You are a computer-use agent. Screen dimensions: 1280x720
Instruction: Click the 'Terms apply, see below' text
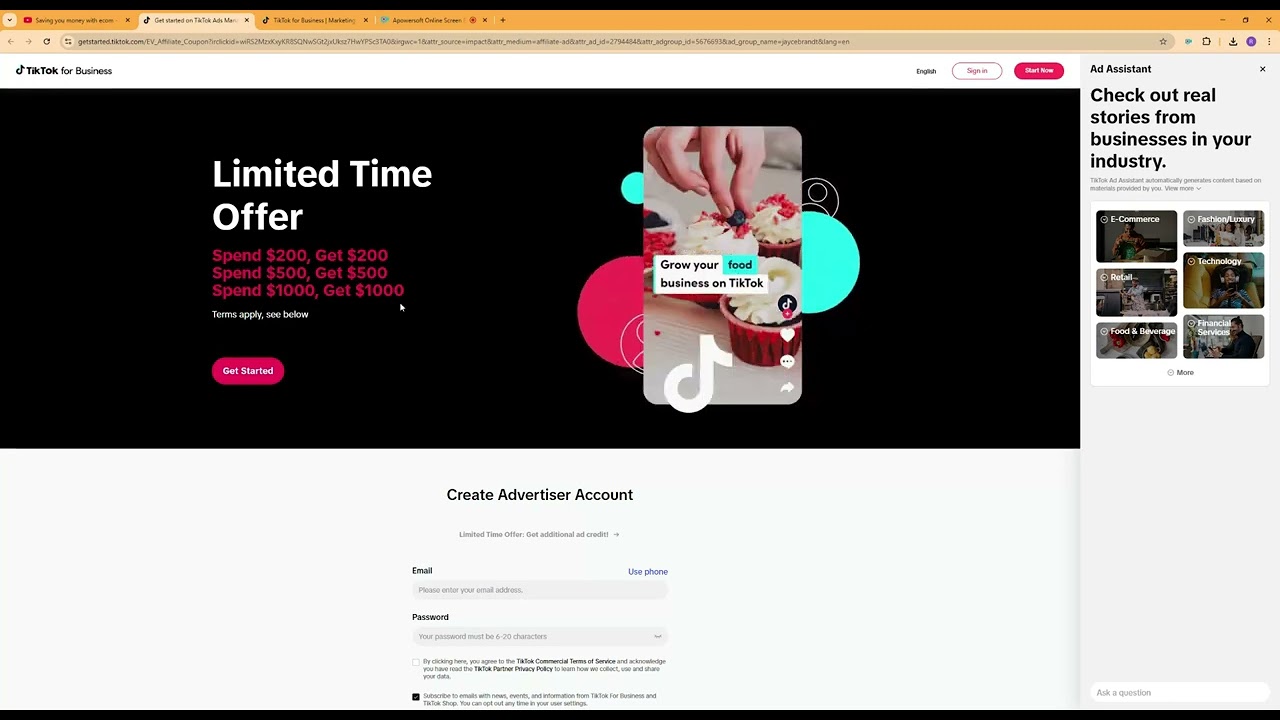[x=260, y=314]
